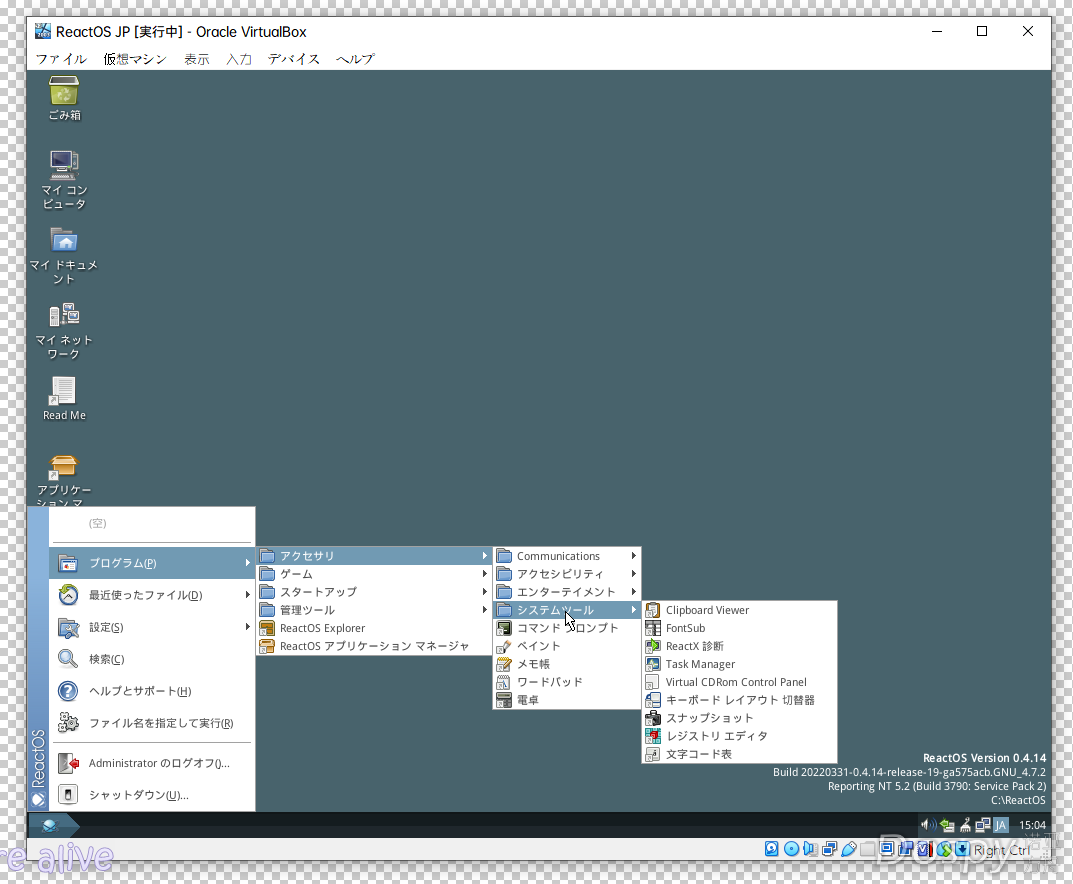The image size is (1073, 884).
Task: Select システム ツール menu entry
Action: pos(567,610)
